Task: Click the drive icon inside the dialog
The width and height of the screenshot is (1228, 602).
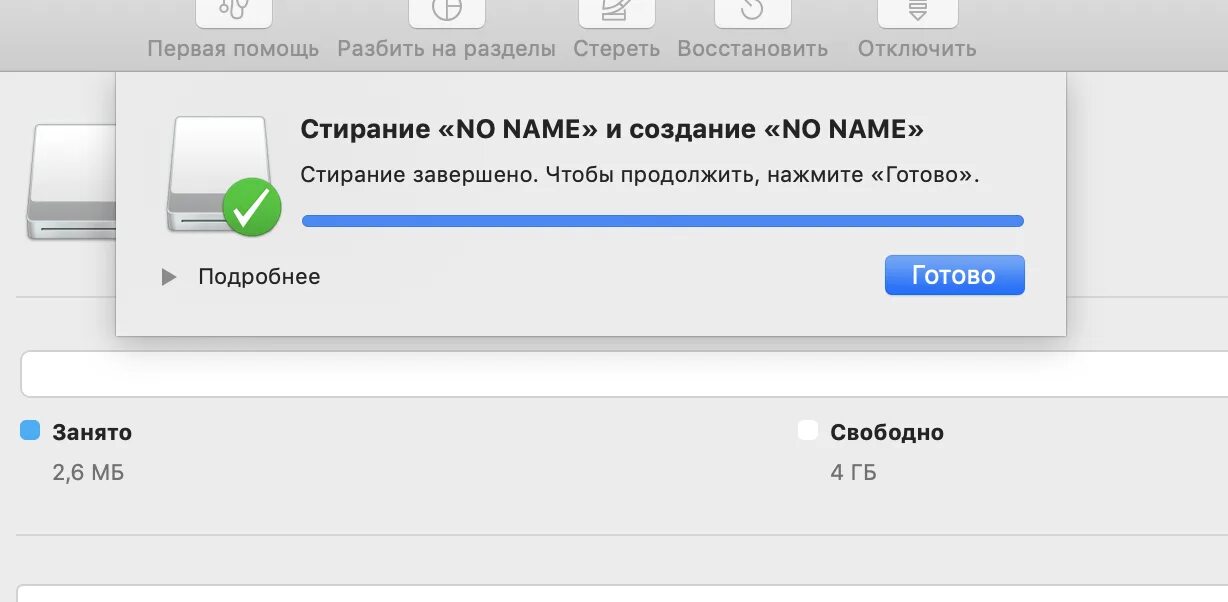Action: [x=218, y=172]
